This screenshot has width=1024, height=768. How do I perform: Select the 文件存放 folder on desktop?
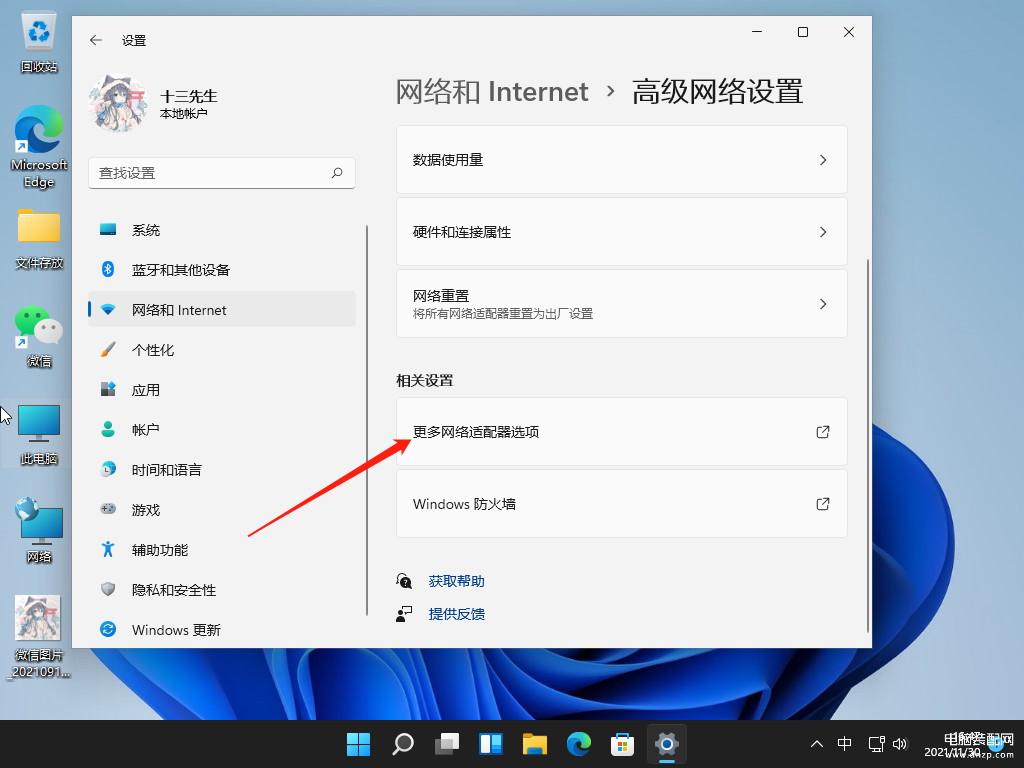pos(39,239)
